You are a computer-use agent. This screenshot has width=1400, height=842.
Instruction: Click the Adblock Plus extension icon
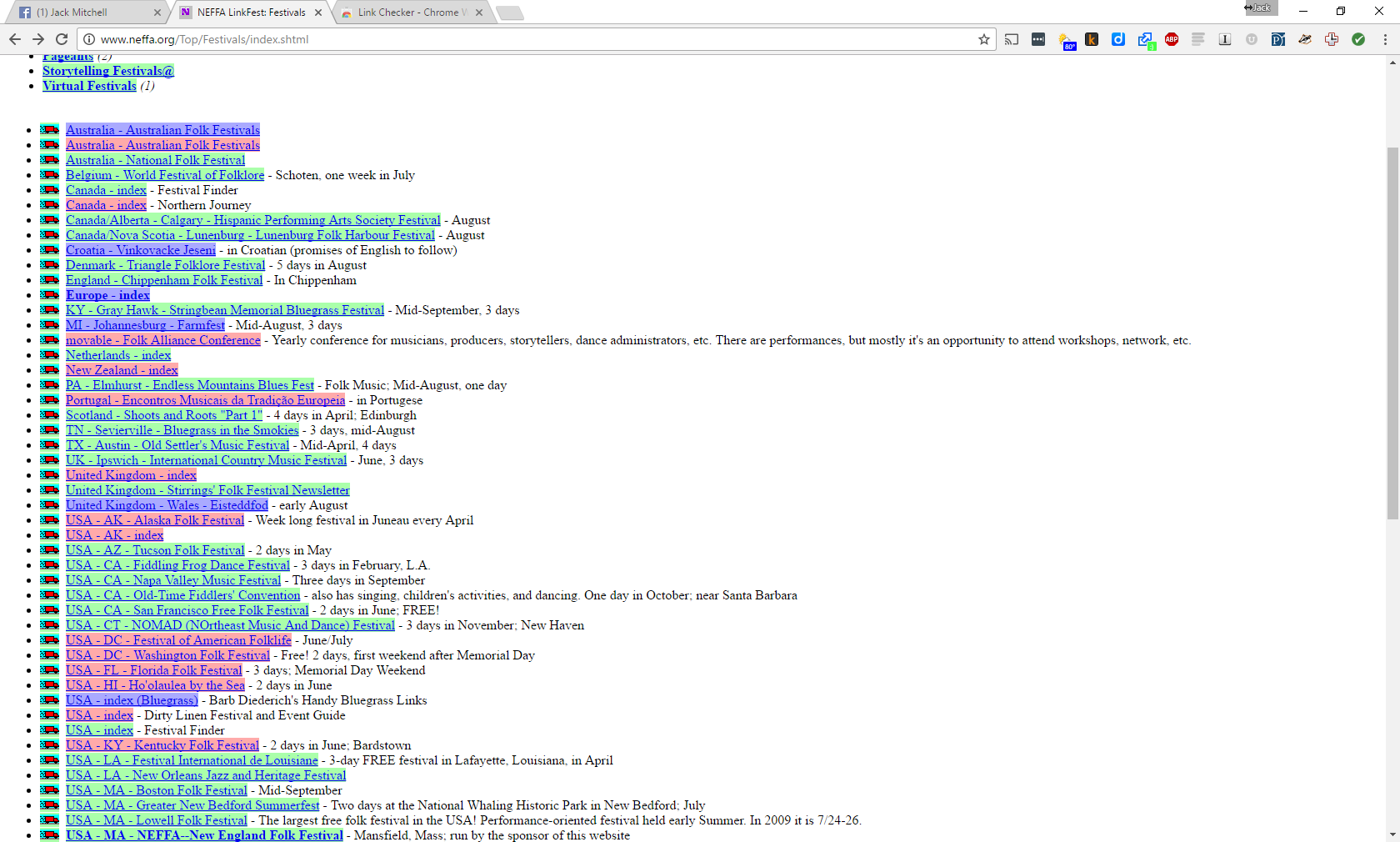point(1171,39)
